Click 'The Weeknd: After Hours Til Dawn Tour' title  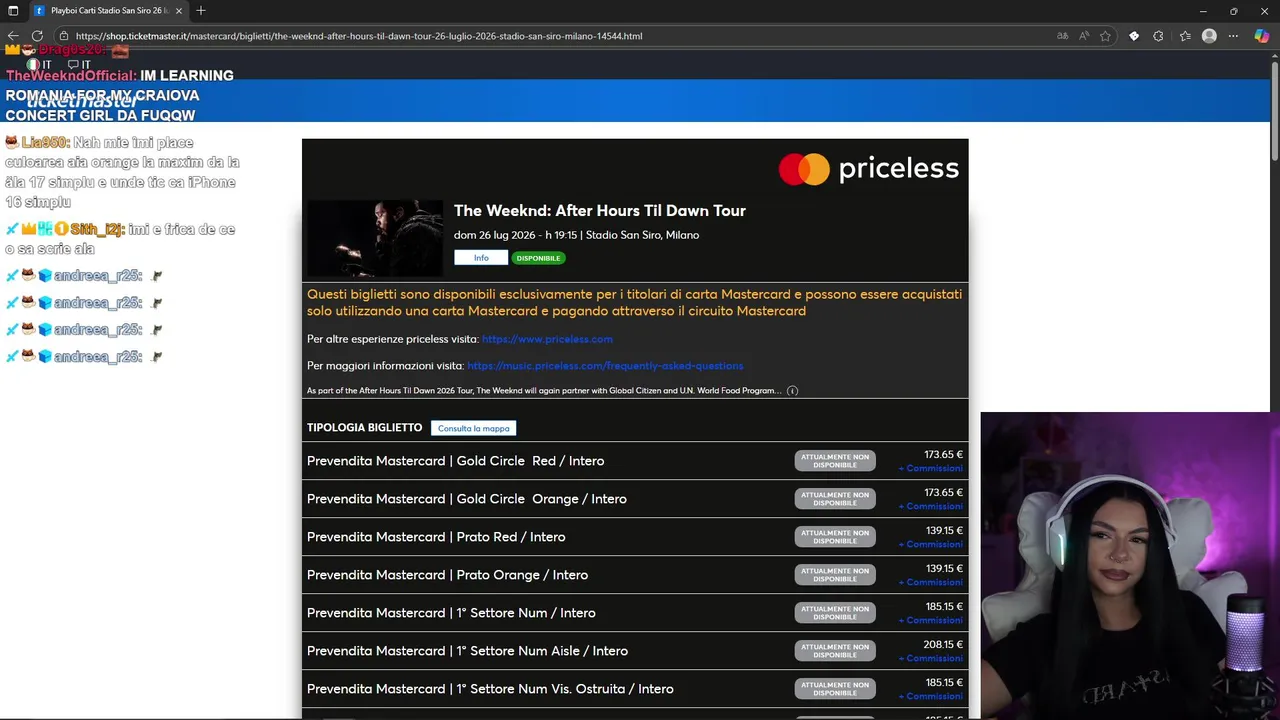(x=600, y=211)
